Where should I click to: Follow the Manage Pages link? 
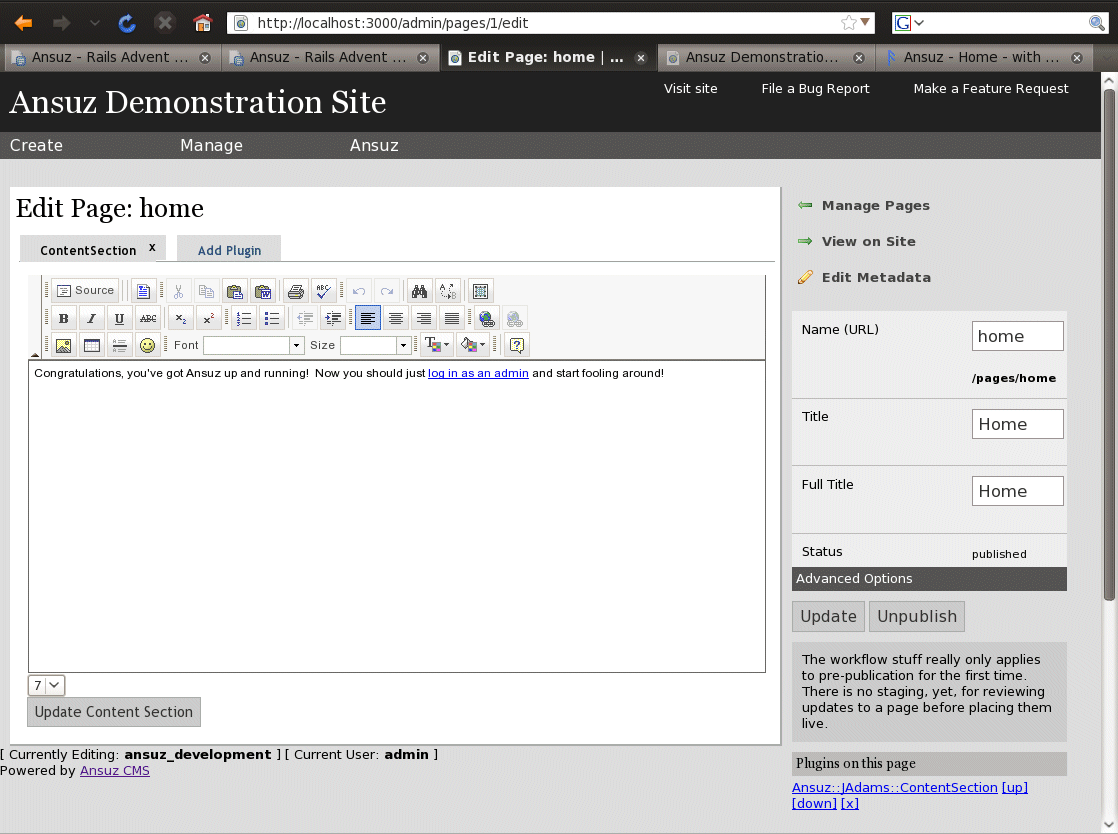pyautogui.click(x=876, y=205)
